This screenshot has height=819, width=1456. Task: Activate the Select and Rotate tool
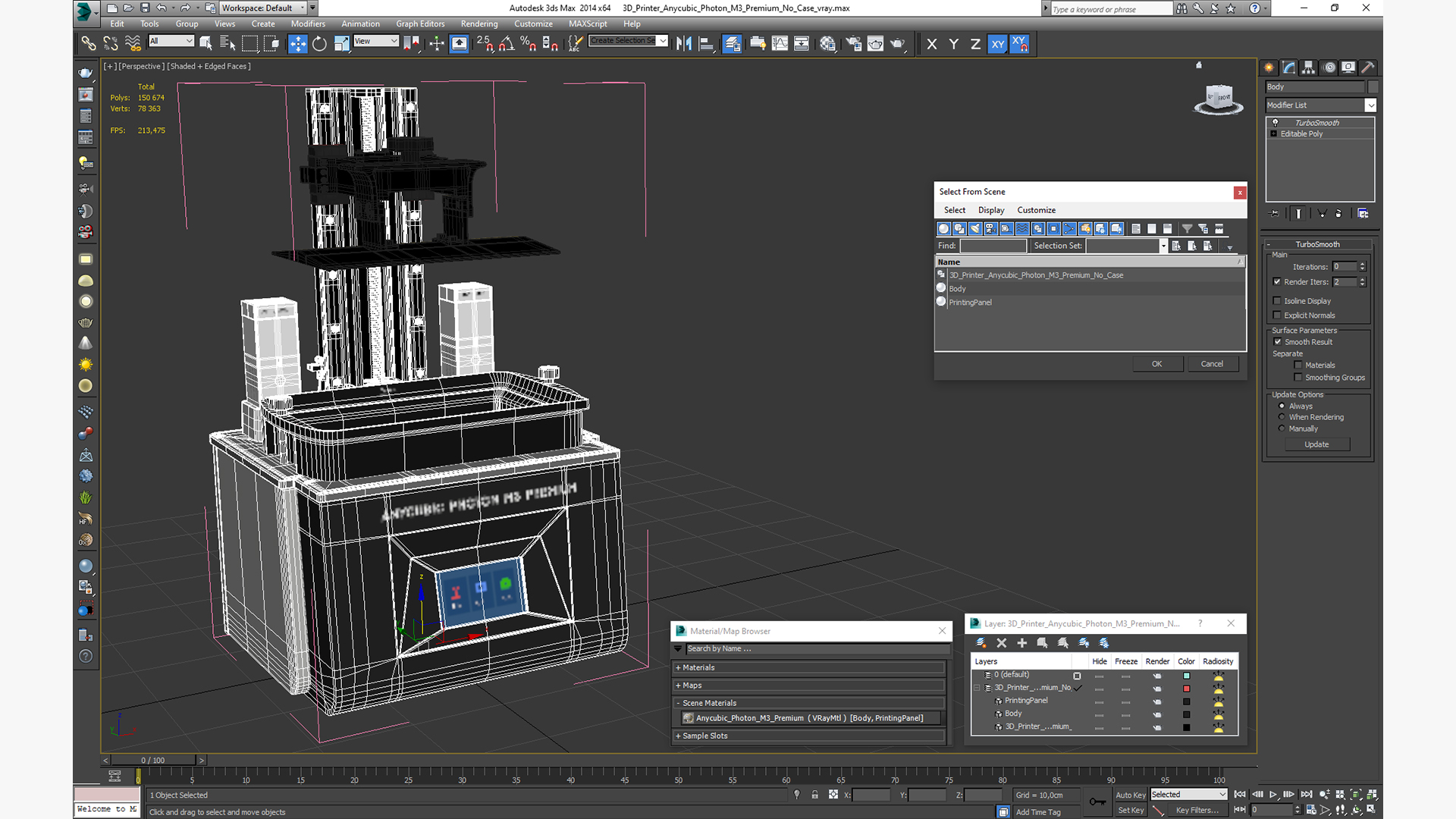click(319, 44)
